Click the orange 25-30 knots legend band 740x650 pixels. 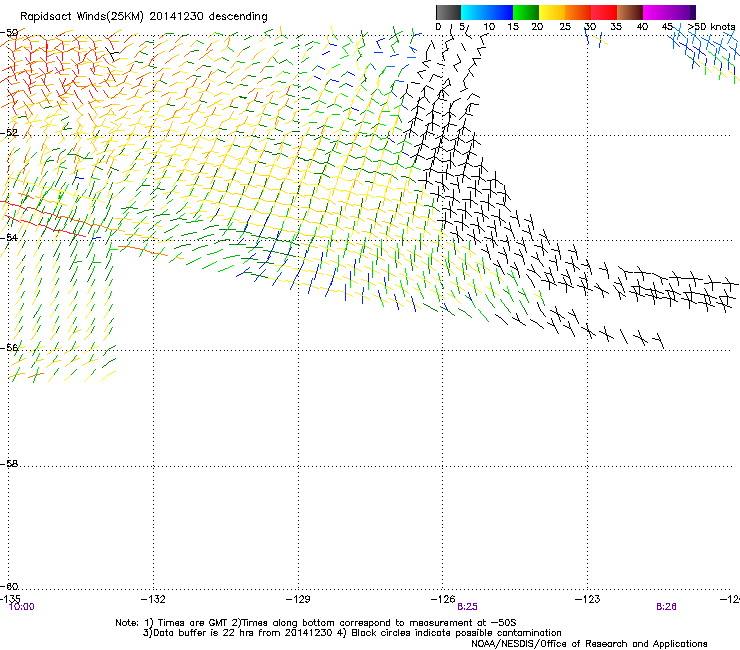click(578, 12)
